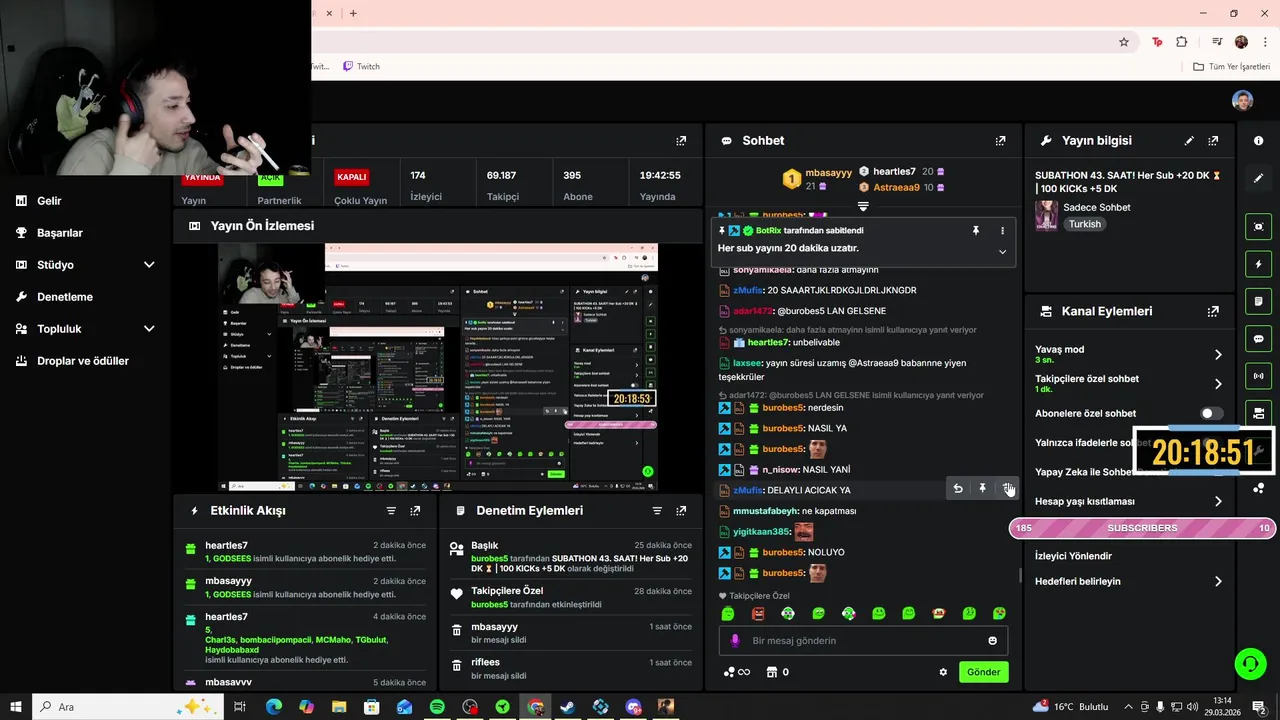Edit stream info with Yayın bilgisi pencil

1189,141
